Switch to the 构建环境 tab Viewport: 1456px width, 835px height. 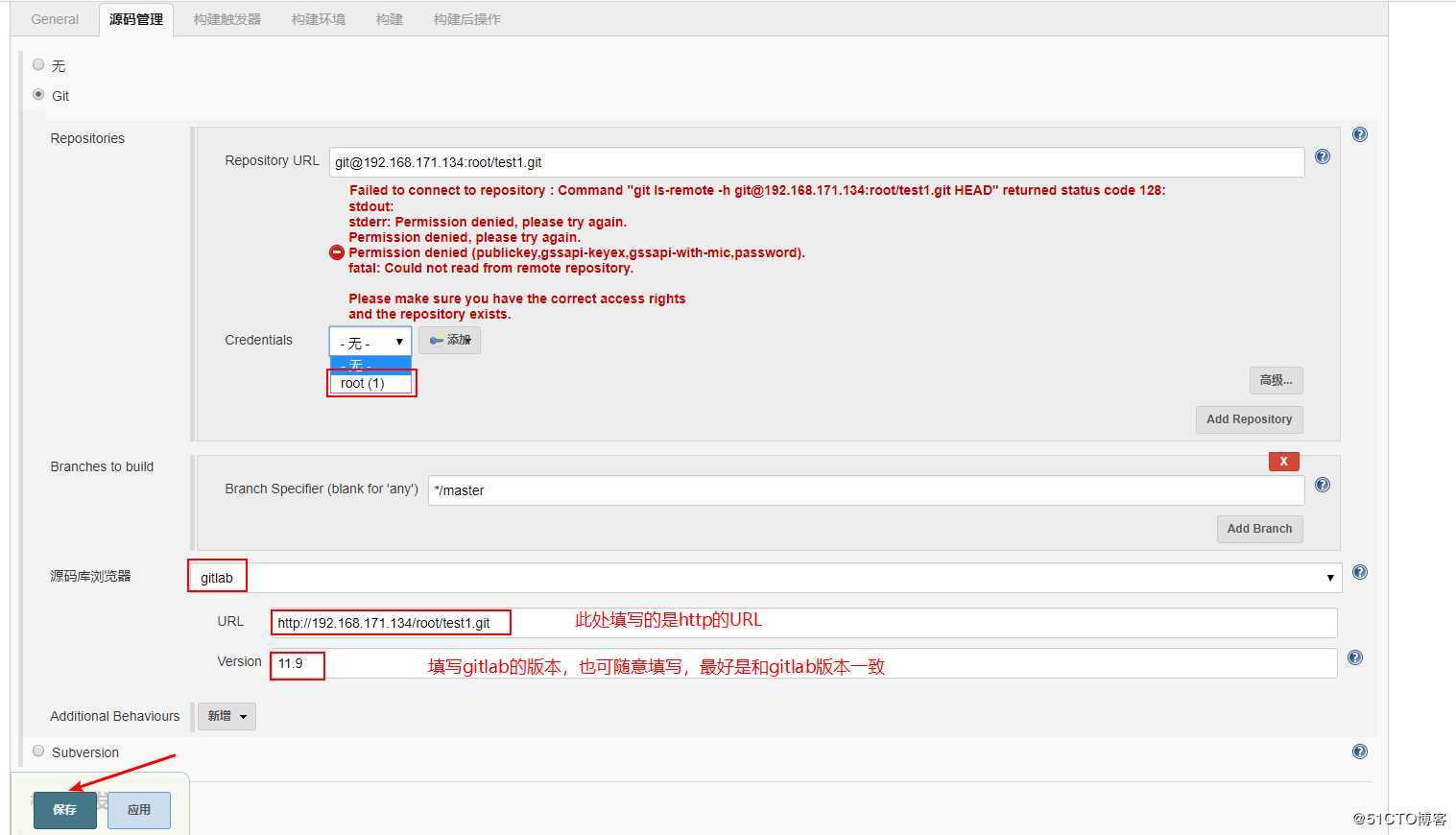319,19
